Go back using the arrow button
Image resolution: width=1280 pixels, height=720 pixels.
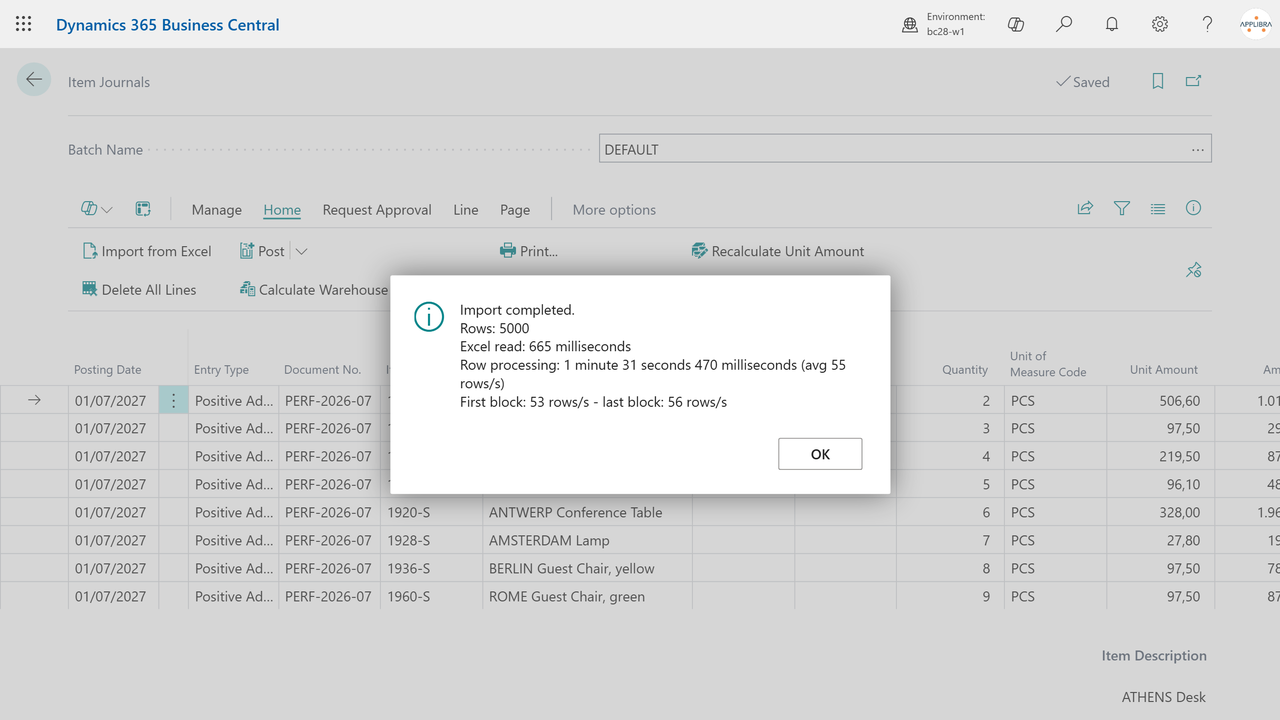[x=34, y=80]
